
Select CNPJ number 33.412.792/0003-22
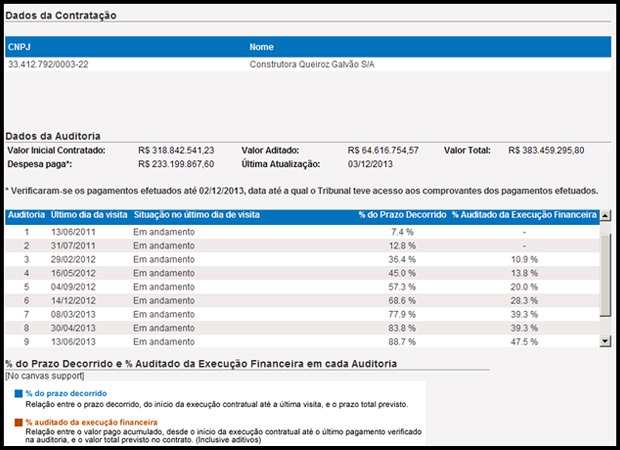[49, 64]
